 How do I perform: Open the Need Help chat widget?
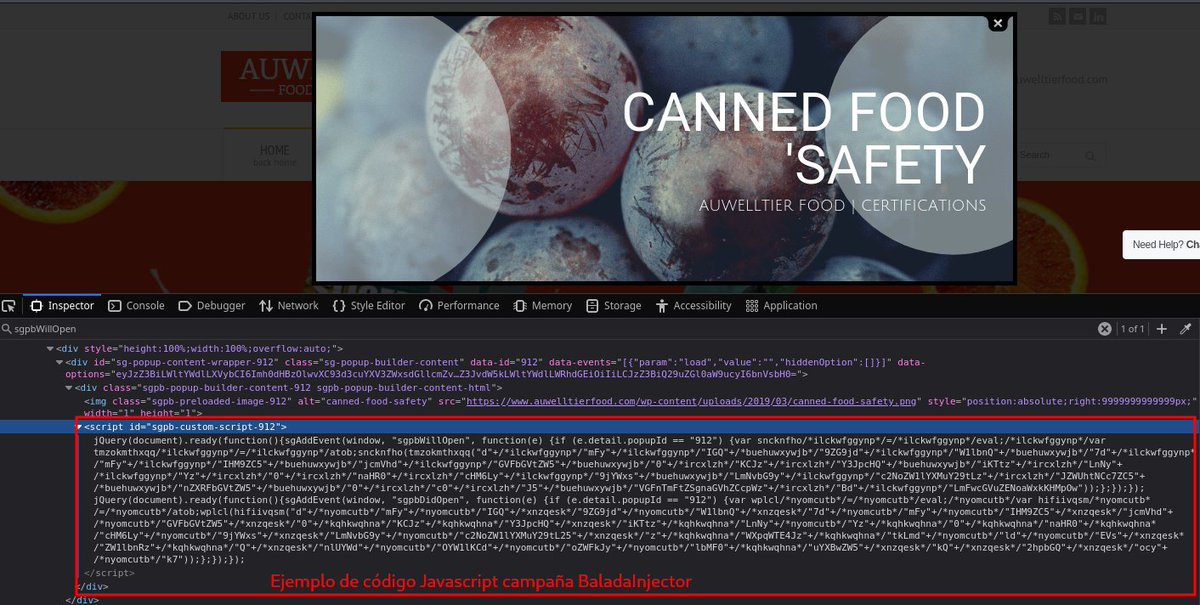click(1161, 244)
